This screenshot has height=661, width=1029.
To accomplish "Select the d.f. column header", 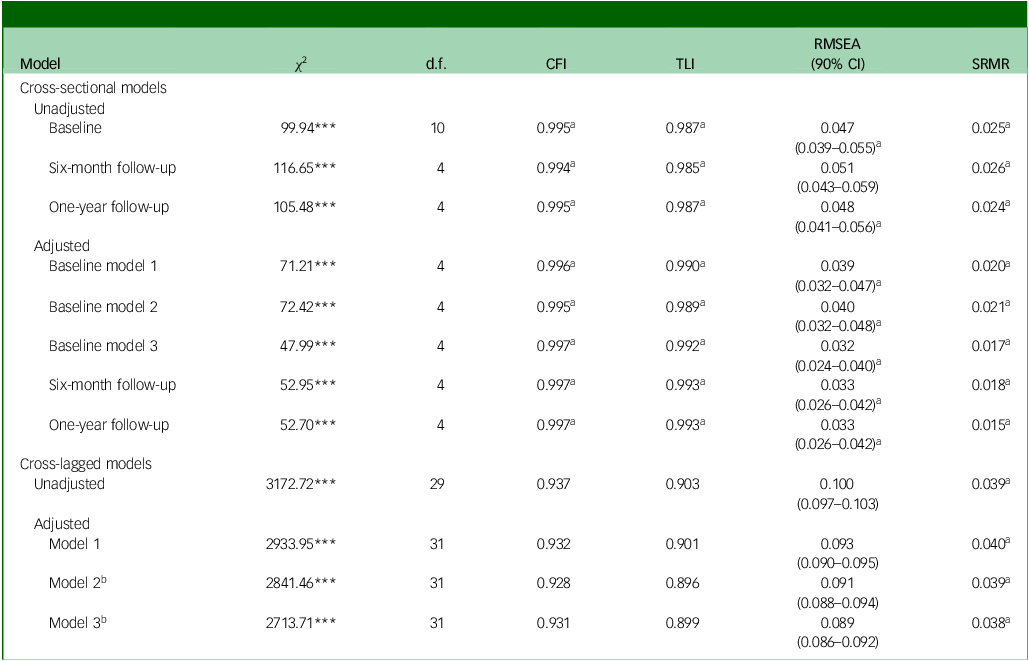I will (438, 64).
